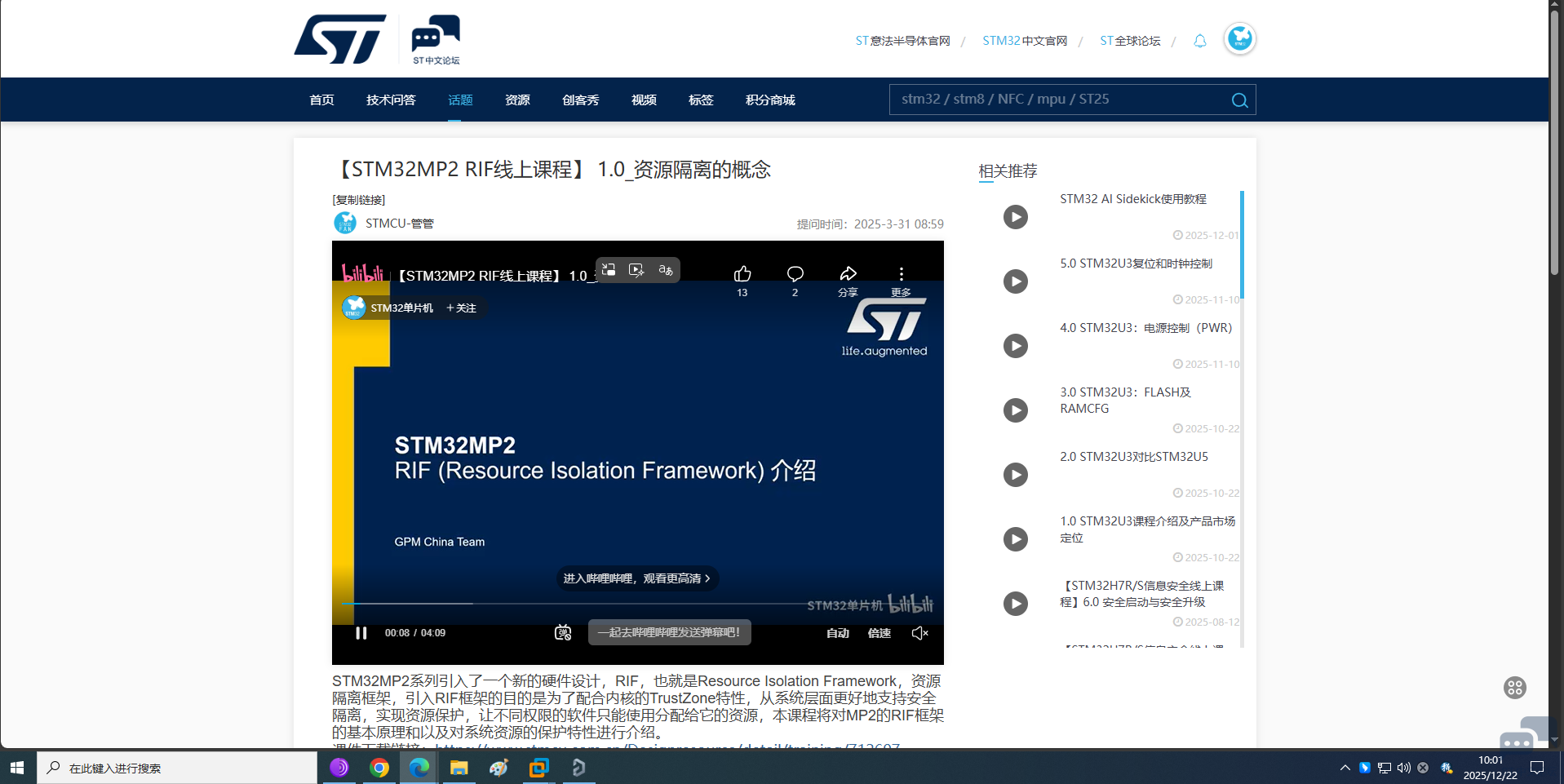The image size is (1564, 784).
Task: Click the play icon for 5.0 STM32U3复位和时钟控制
Action: coord(1015,281)
